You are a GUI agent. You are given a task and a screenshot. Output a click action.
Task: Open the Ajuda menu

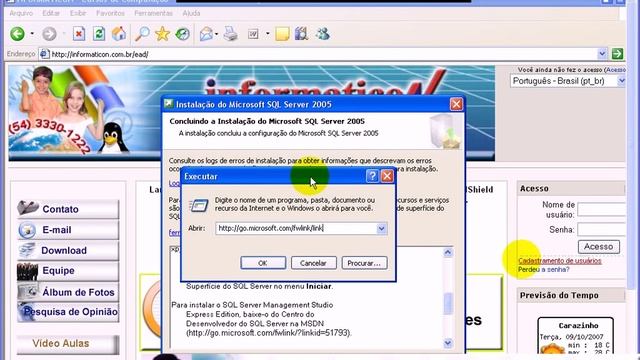[x=191, y=13]
